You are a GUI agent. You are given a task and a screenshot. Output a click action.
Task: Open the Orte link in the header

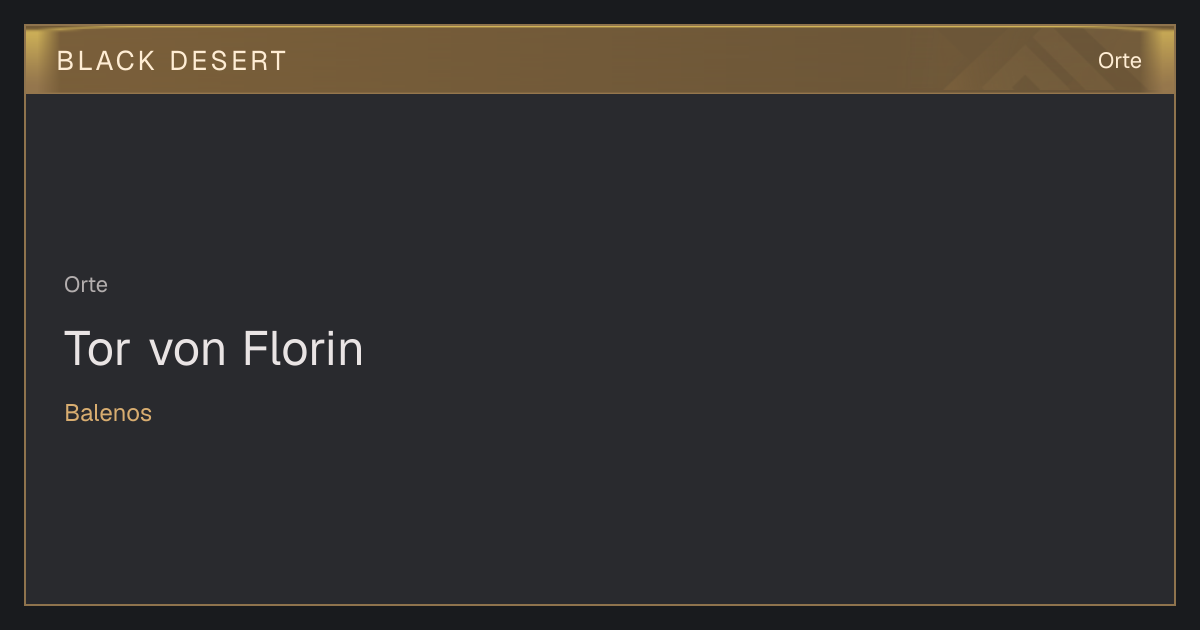coord(1119,61)
